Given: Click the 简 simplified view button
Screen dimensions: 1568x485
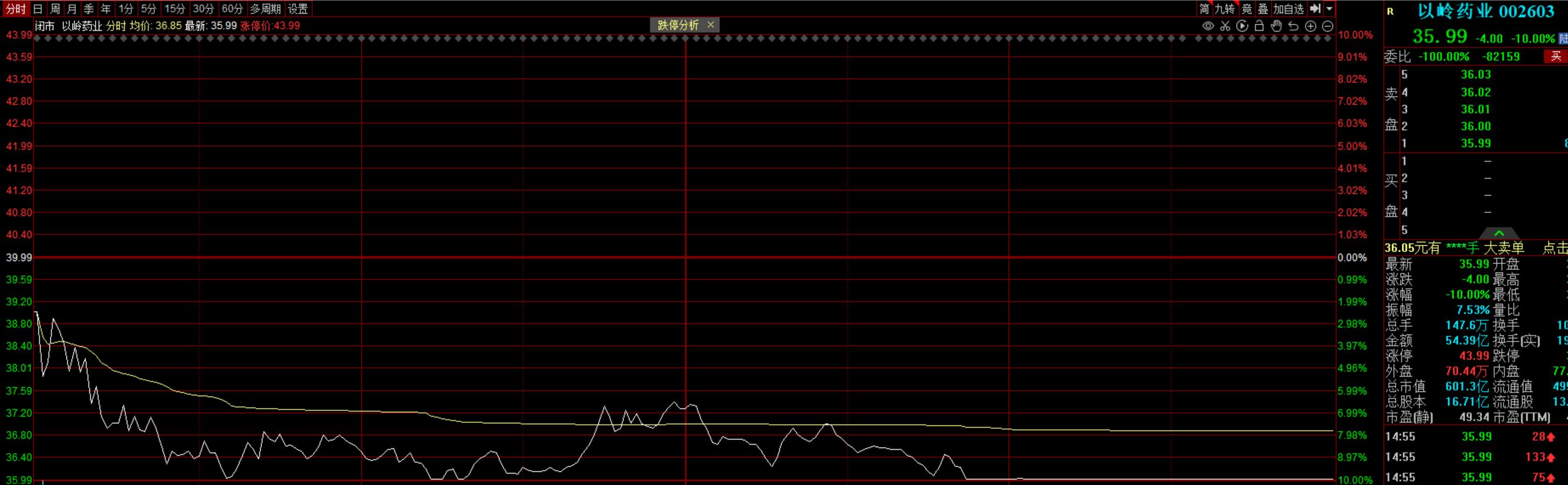Looking at the screenshot, I should pyautogui.click(x=1204, y=8).
